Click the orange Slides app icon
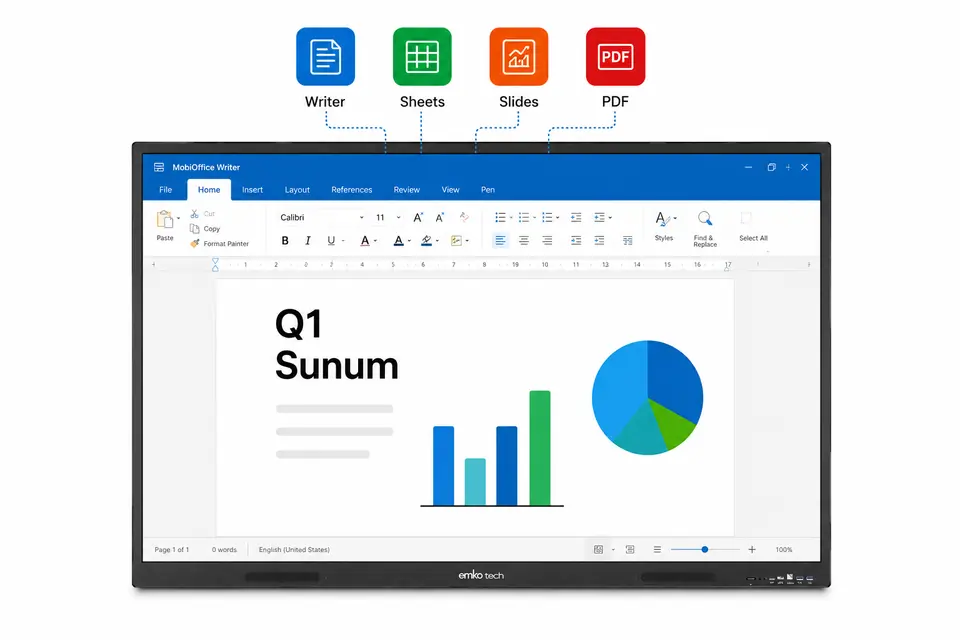 (519, 56)
